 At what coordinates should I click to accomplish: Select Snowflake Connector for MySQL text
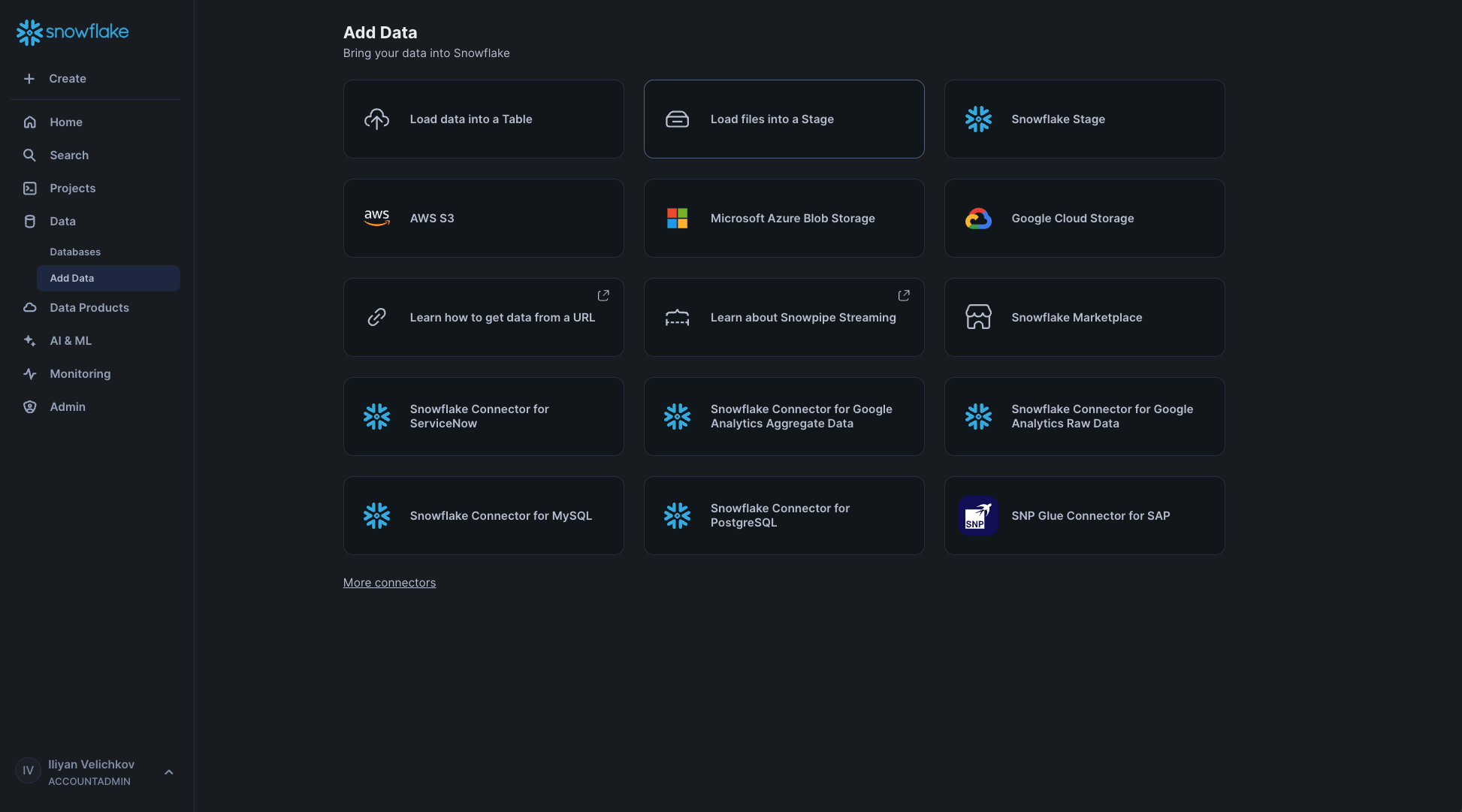501,516
